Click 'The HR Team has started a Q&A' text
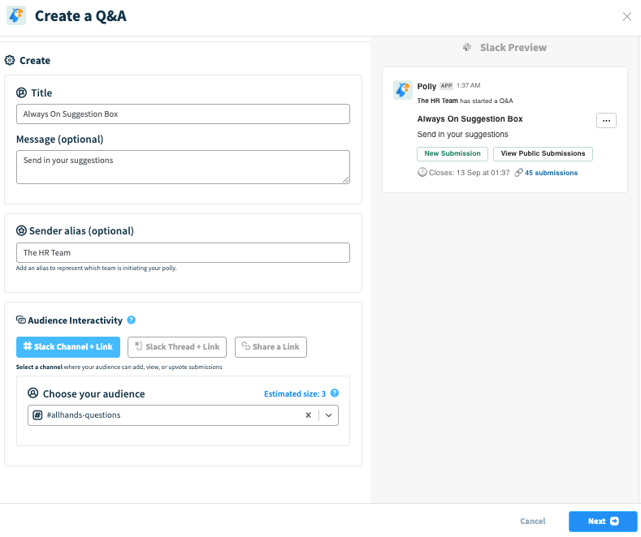 tap(465, 101)
